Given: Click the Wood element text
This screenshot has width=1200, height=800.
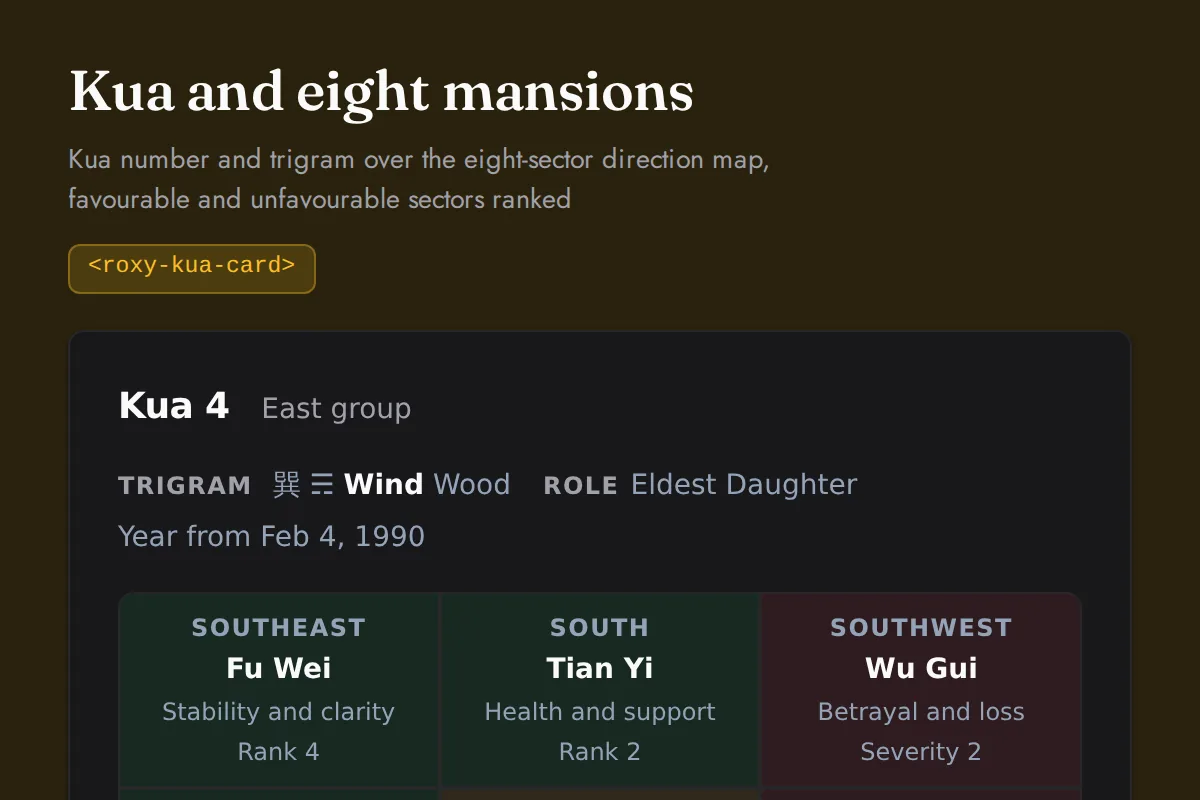Looking at the screenshot, I should click(472, 485).
